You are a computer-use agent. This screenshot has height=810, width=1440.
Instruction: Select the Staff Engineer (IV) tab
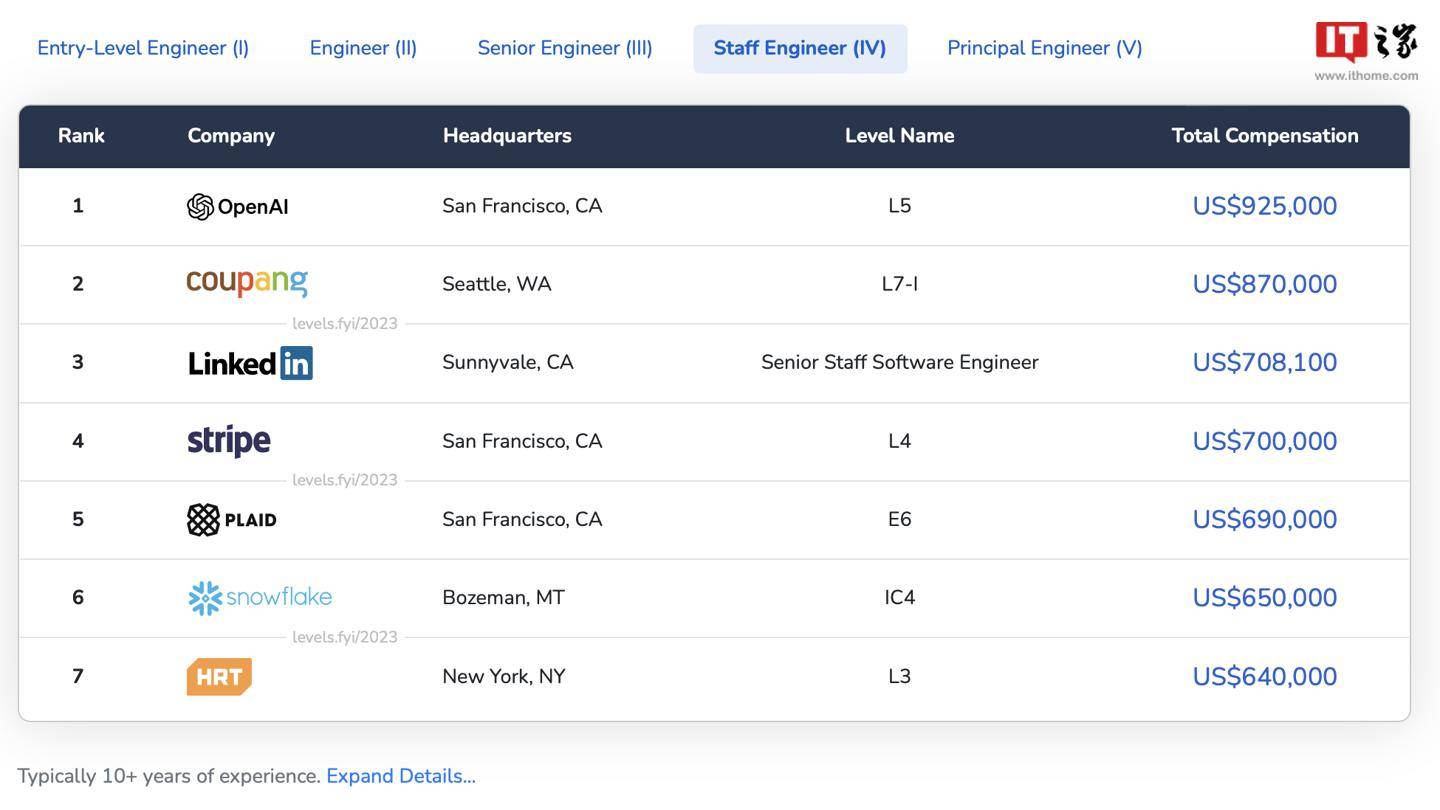(x=800, y=48)
